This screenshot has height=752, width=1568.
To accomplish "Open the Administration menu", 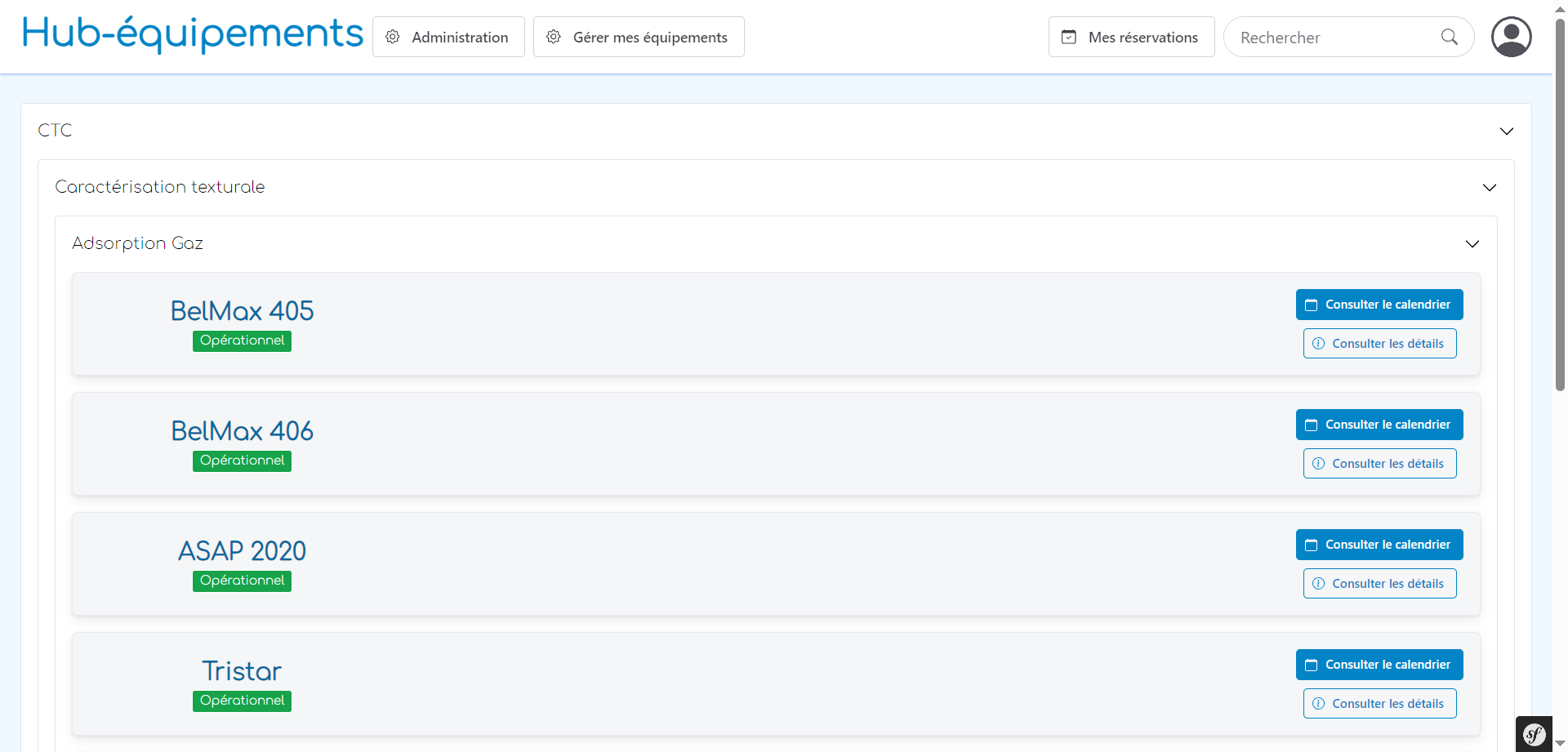I will point(448,37).
